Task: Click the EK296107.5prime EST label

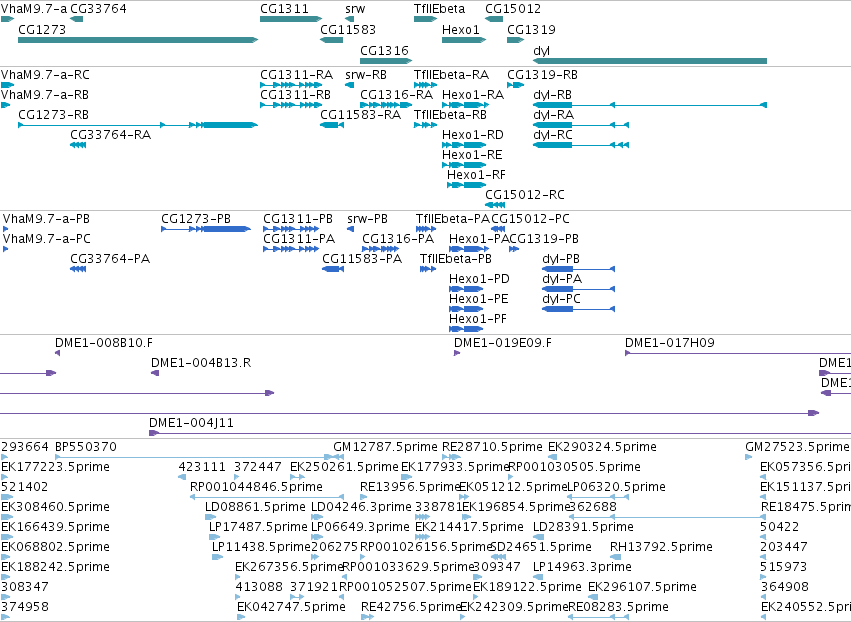Action: coord(642,587)
